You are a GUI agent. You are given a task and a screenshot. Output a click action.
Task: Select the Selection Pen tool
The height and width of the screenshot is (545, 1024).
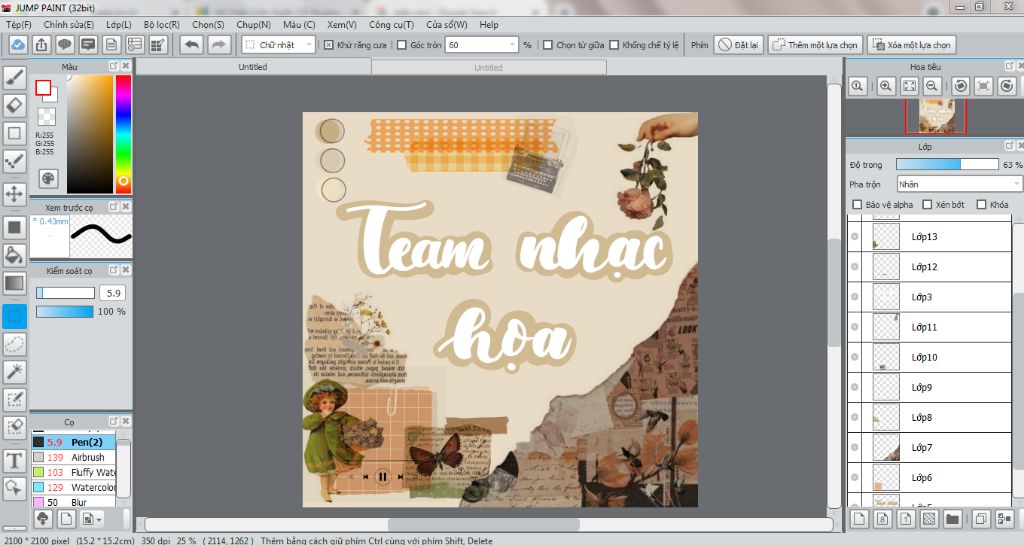pos(14,399)
